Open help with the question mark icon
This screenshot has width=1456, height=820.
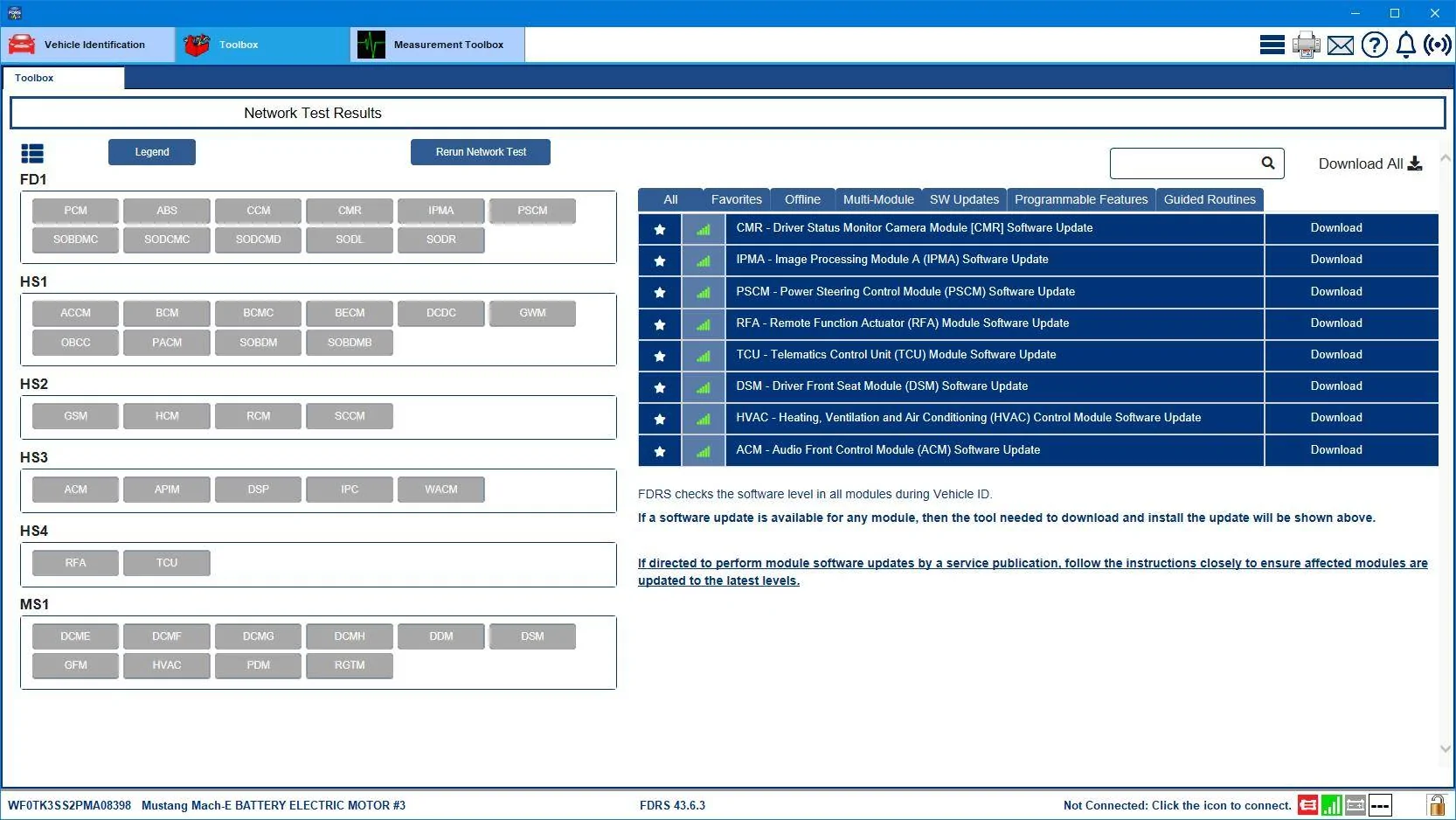click(x=1374, y=45)
